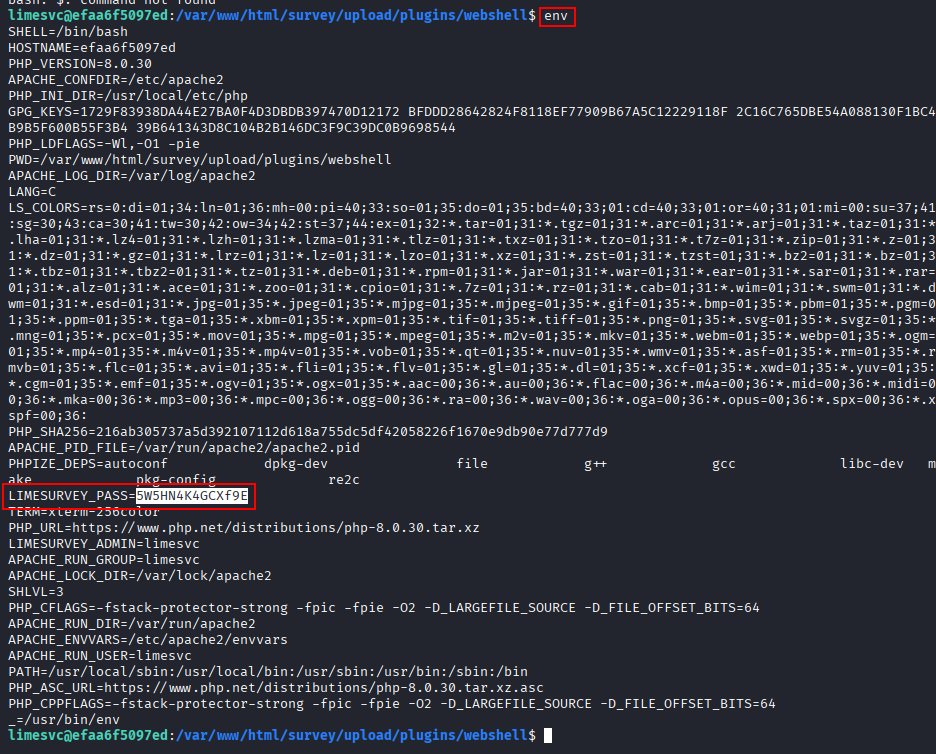Select the APACHE_RUN_GROUP=limesvc line
Screen dimensions: 936x754
104,560
